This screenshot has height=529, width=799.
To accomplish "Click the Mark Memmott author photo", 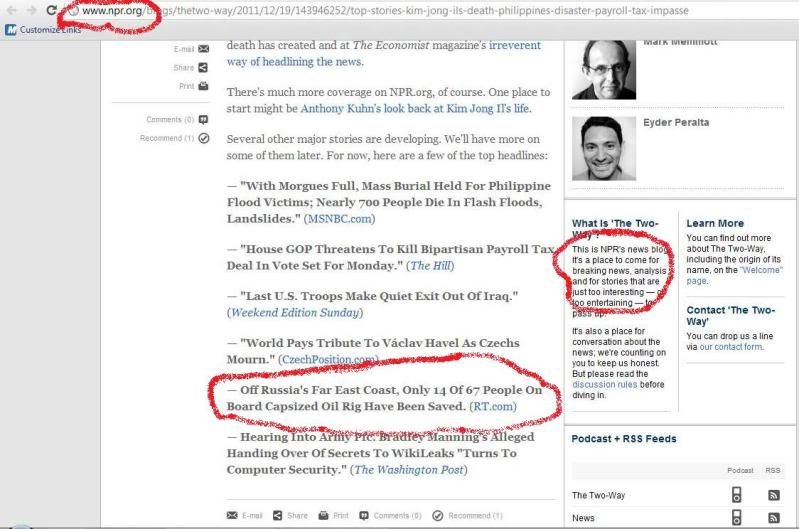I will 604,70.
